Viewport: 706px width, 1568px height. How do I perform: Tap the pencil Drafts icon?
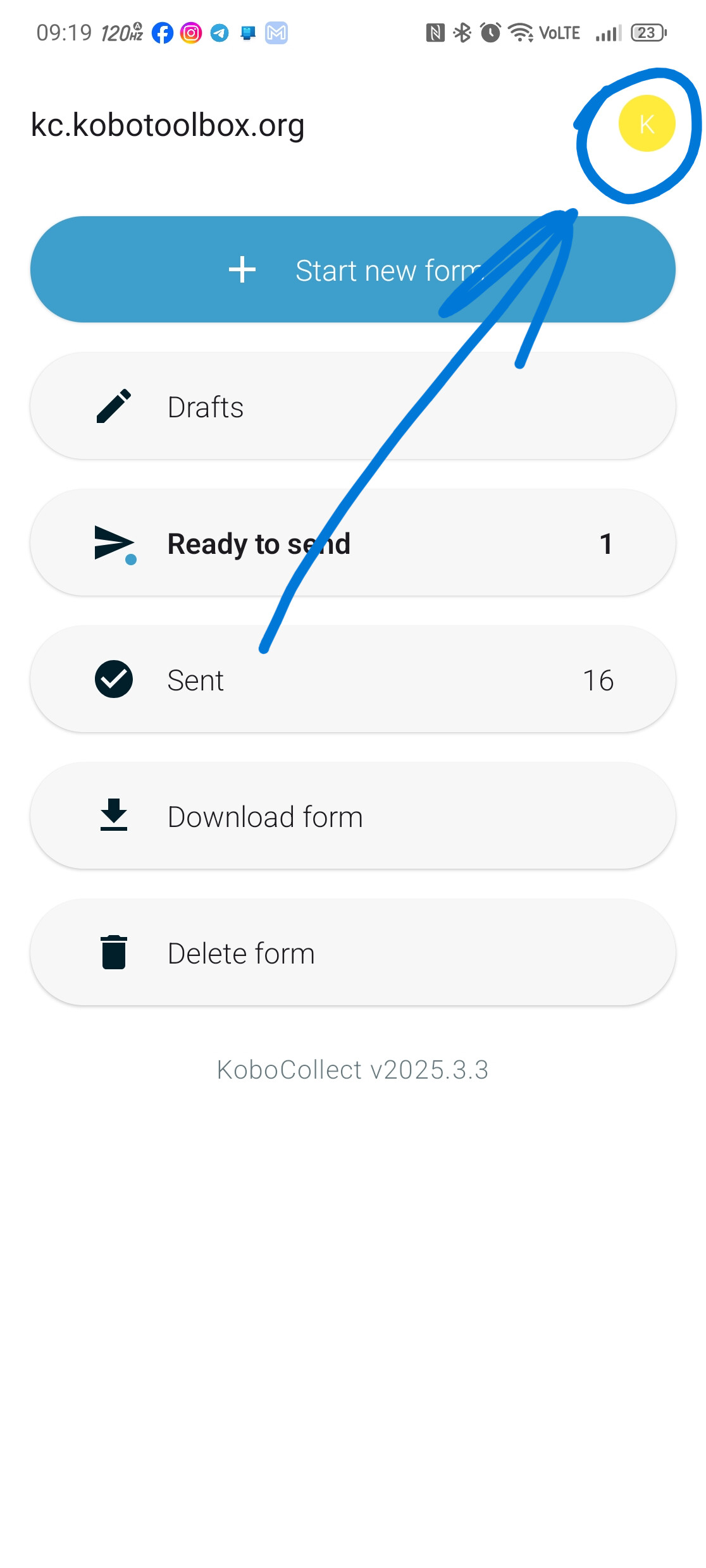tap(114, 406)
